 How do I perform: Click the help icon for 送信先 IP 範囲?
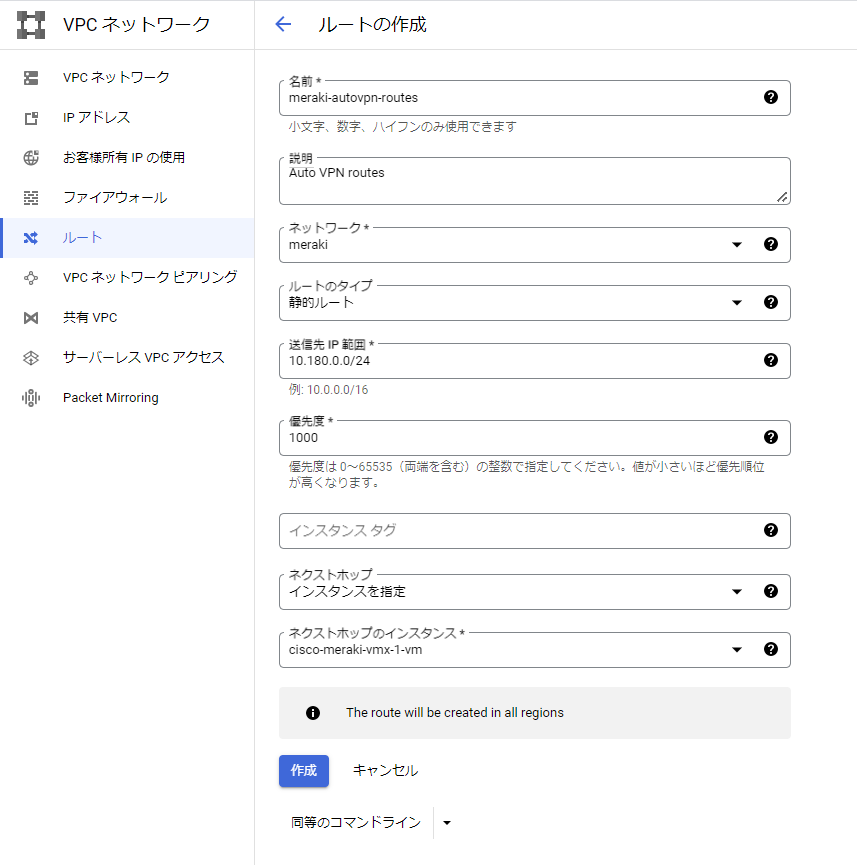click(x=770, y=360)
